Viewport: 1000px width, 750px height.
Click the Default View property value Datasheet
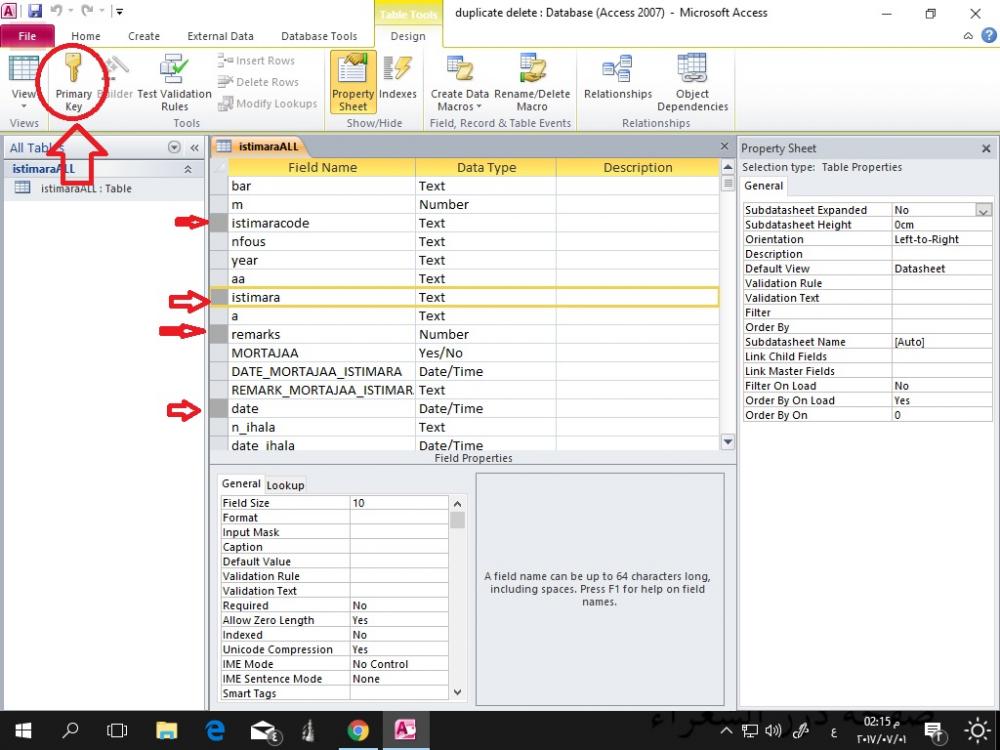coord(941,268)
